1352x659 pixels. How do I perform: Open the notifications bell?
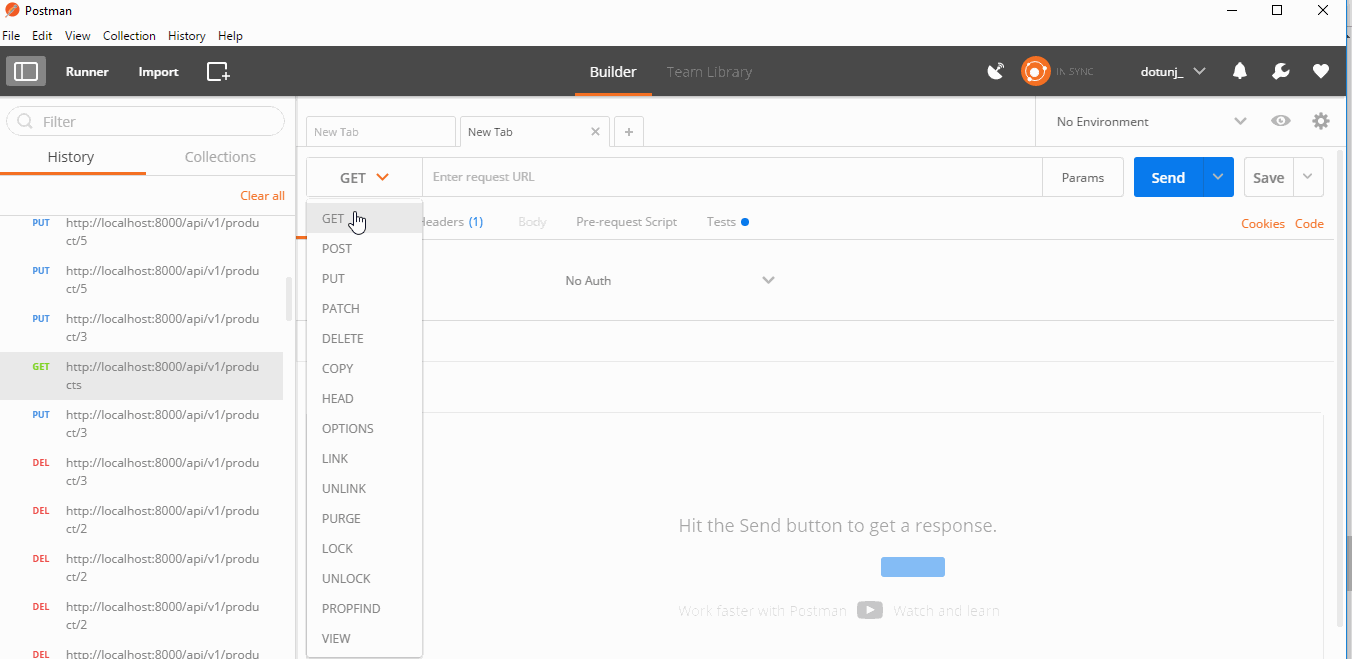pos(1240,71)
